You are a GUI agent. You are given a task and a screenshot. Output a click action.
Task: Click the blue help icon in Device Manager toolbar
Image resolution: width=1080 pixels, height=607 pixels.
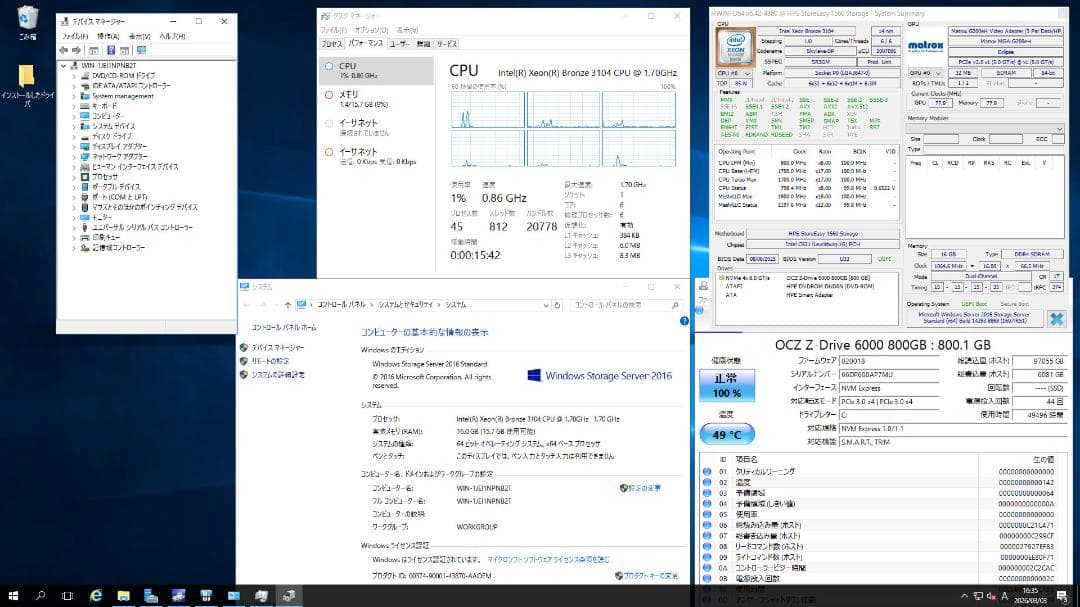[x=110, y=50]
